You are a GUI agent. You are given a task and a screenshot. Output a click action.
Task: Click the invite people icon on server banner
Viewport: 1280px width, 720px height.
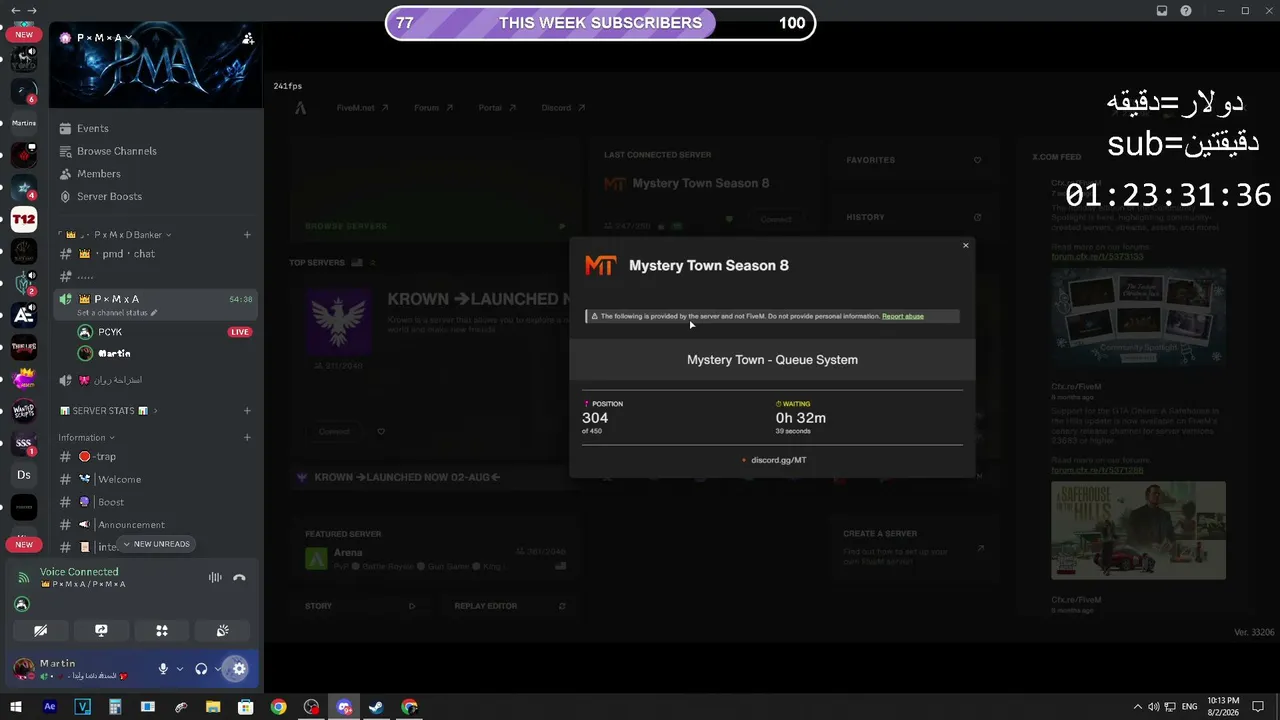tap(248, 38)
